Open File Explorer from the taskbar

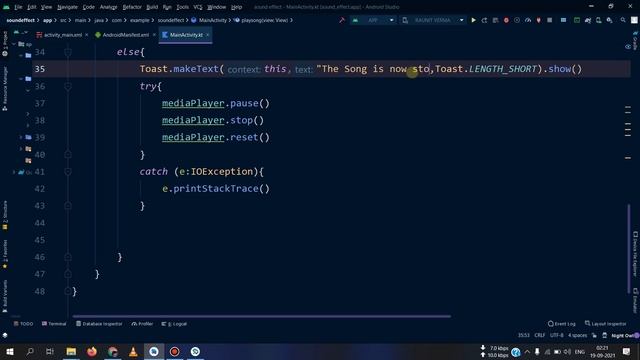(x=71, y=351)
